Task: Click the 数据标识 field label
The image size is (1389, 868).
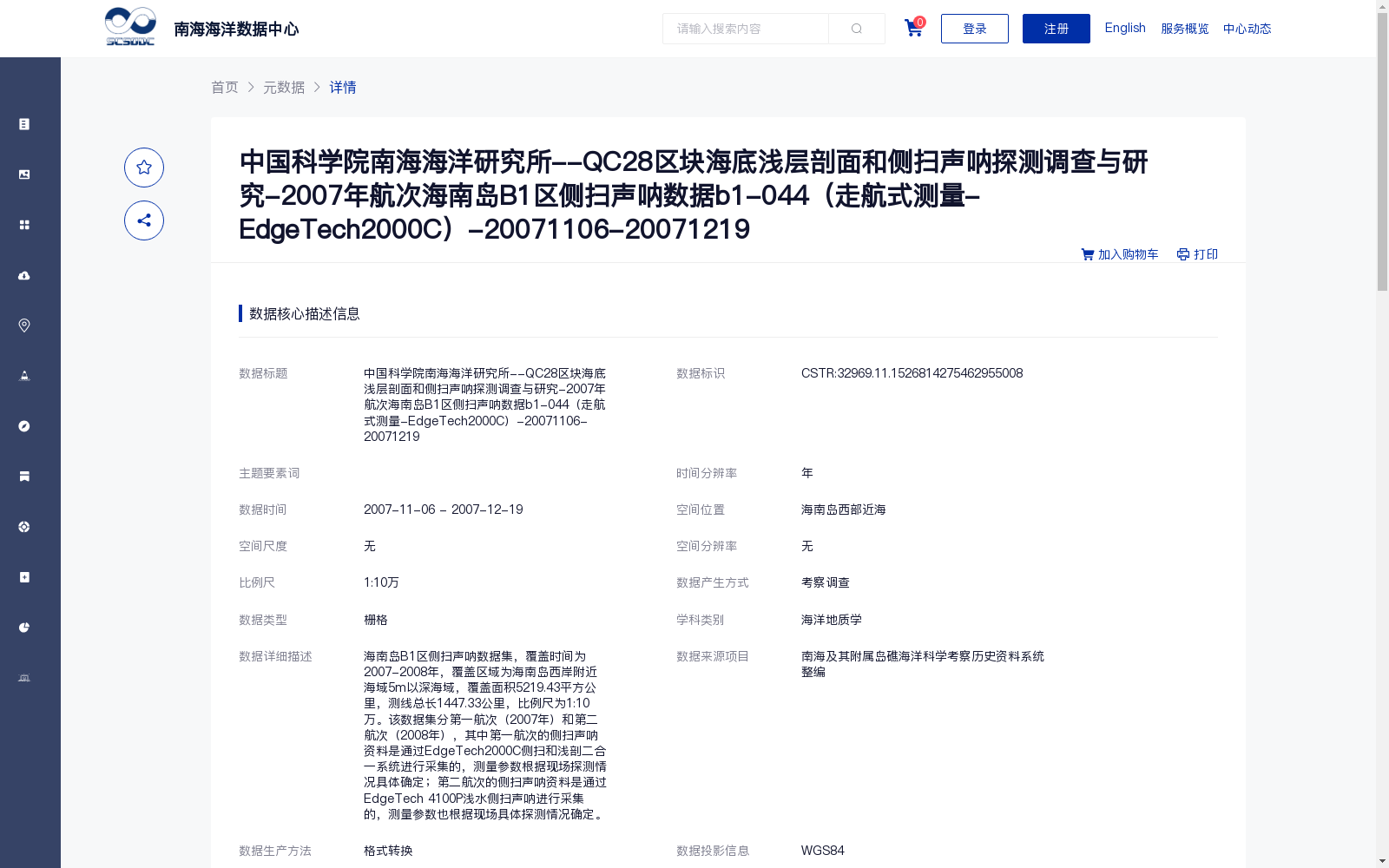Action: (701, 373)
